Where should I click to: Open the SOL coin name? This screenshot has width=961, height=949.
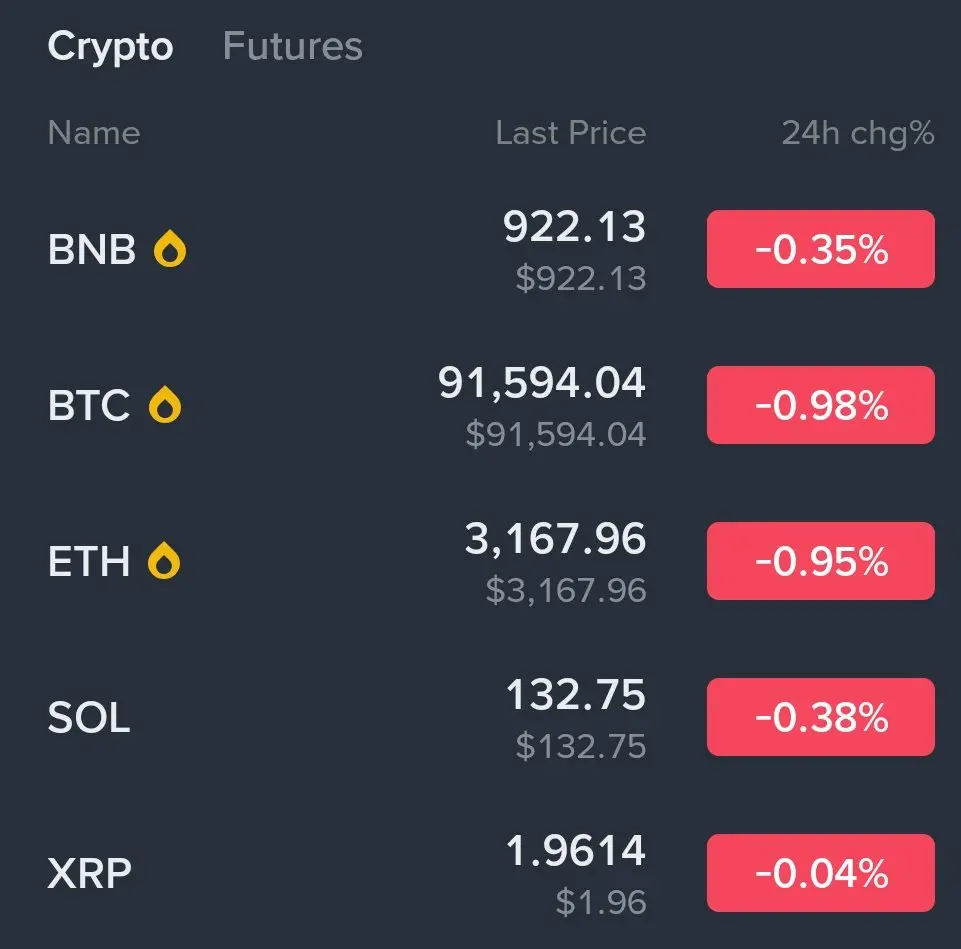point(89,718)
